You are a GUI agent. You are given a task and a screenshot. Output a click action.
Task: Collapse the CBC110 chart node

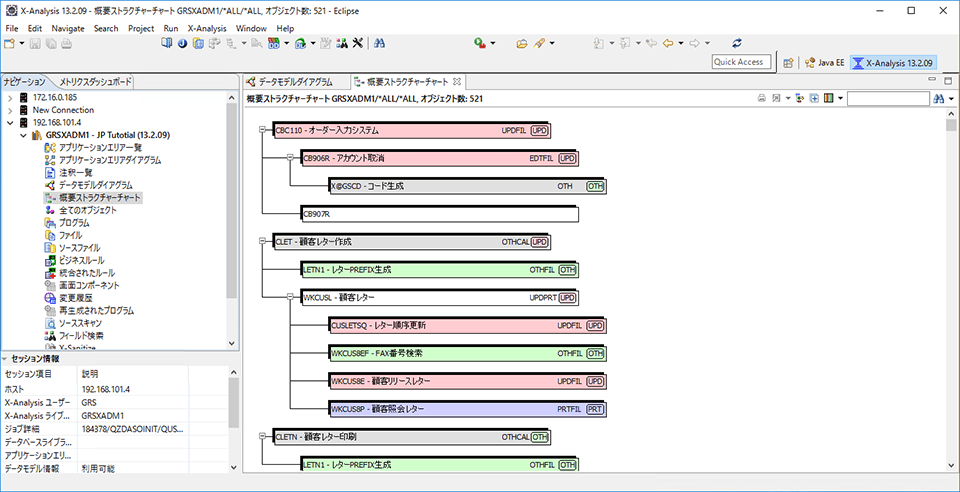pos(262,130)
